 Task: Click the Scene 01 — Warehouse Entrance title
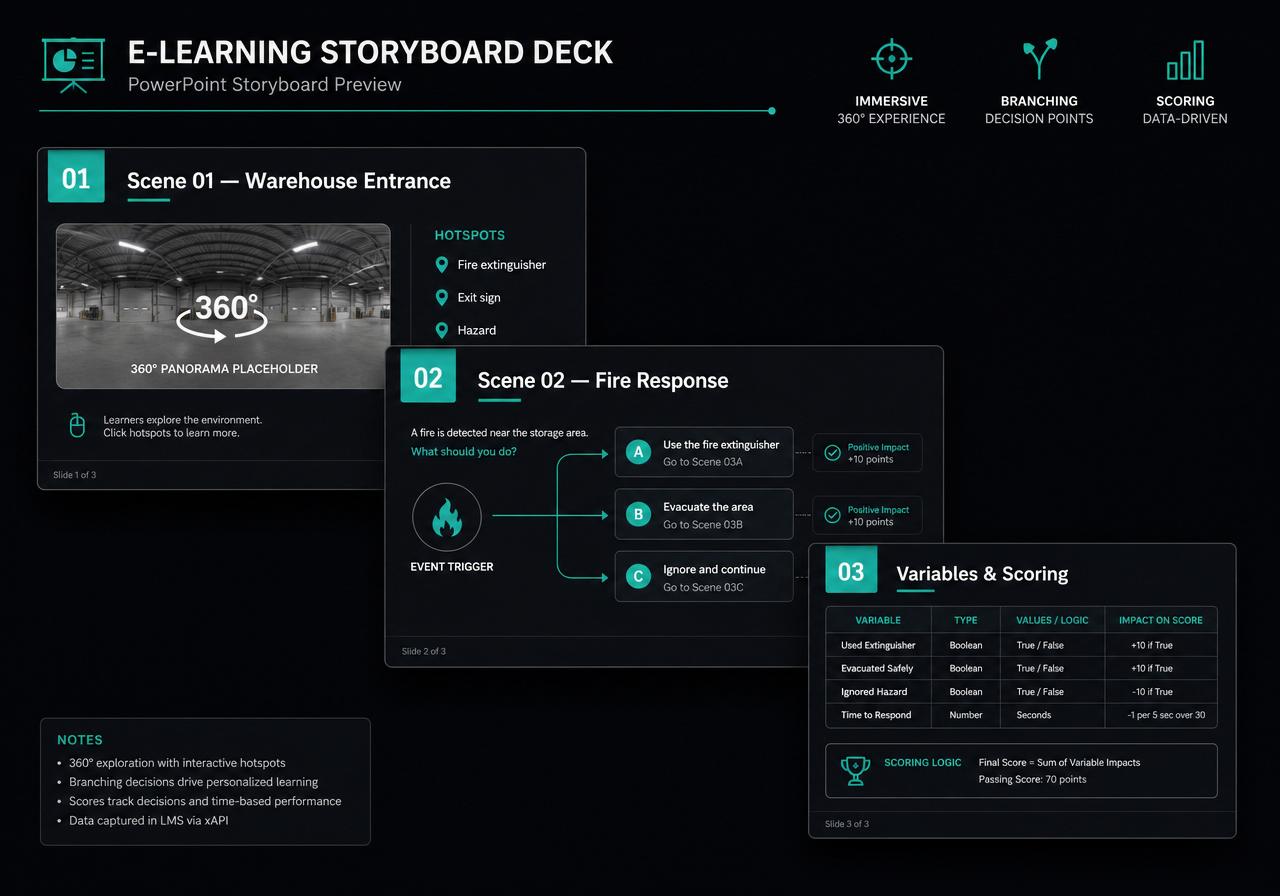[289, 181]
